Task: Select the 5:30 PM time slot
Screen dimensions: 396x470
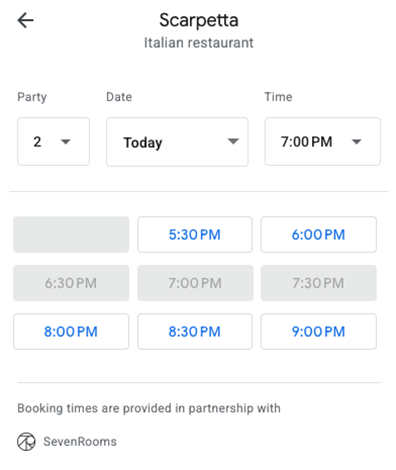Action: pos(195,234)
